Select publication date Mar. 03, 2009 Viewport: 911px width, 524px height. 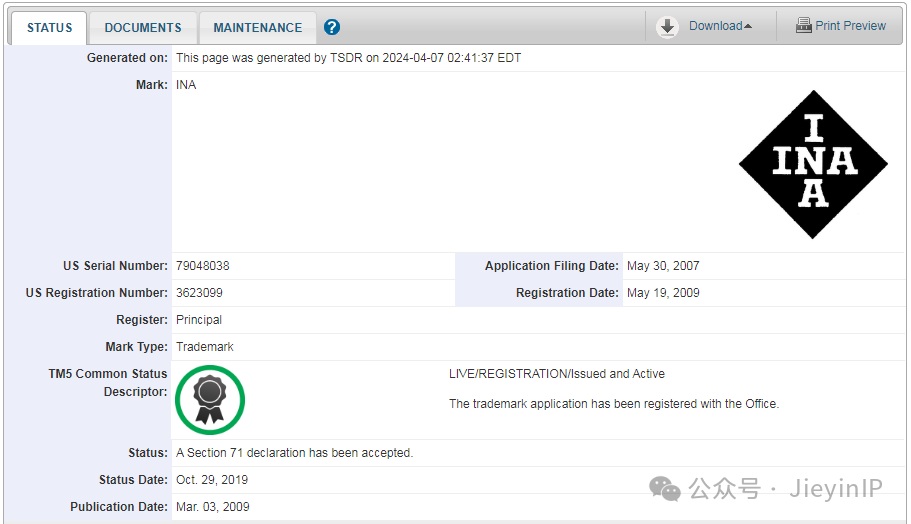click(213, 507)
